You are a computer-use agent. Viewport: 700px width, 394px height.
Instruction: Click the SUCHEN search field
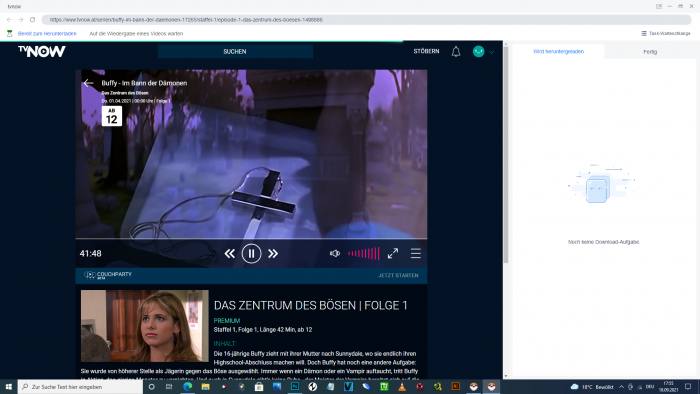pyautogui.click(x=235, y=51)
